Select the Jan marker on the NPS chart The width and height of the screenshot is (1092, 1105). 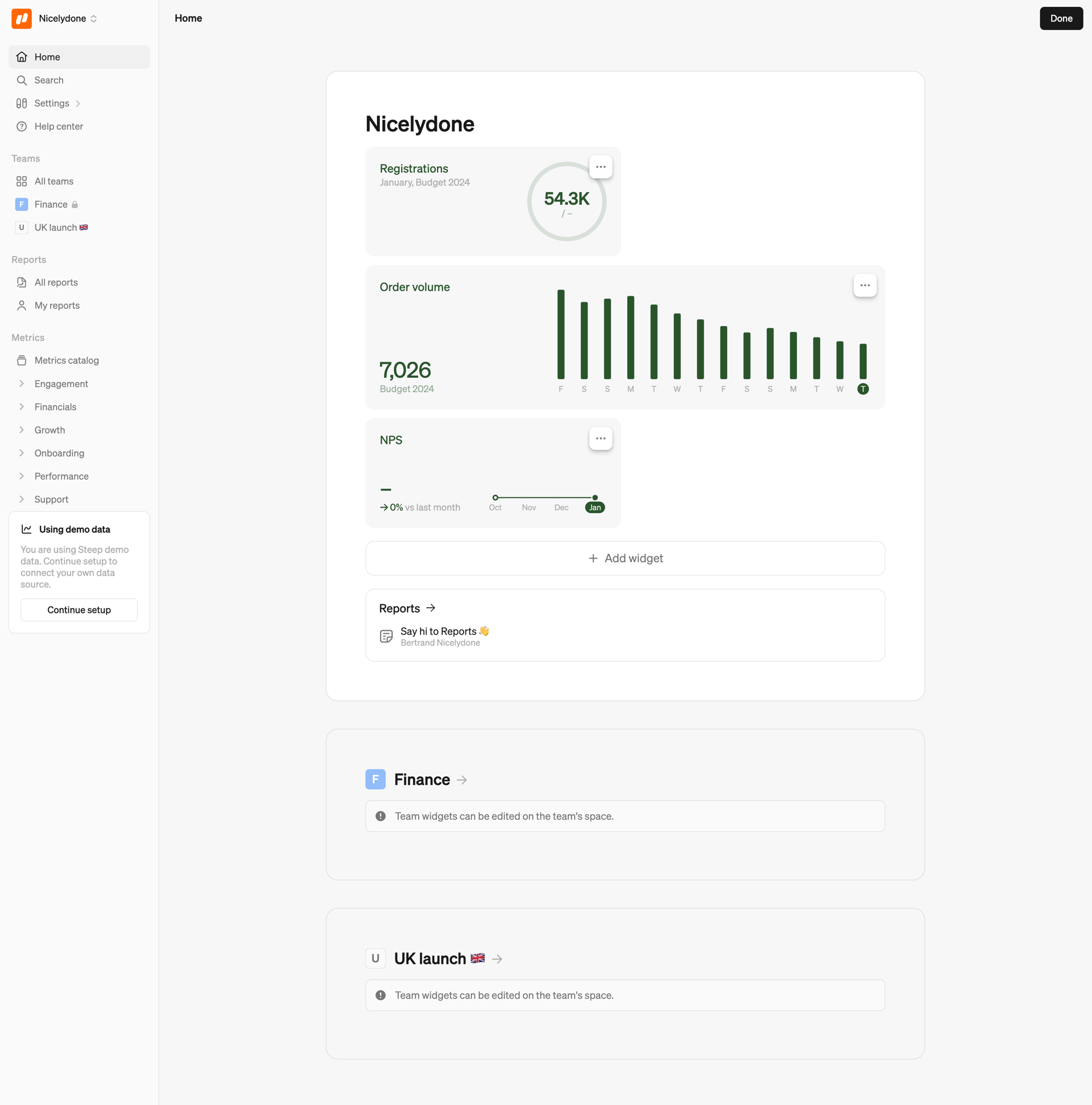pos(594,507)
